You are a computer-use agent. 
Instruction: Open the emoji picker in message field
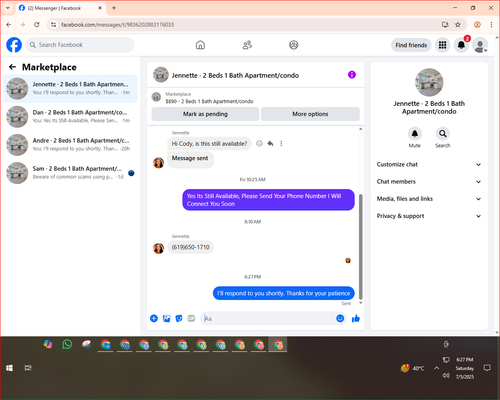(x=340, y=318)
